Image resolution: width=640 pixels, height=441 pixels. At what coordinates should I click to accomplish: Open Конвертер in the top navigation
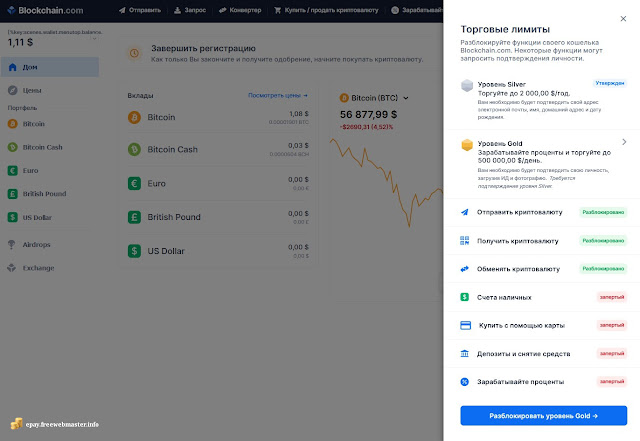[x=240, y=10]
